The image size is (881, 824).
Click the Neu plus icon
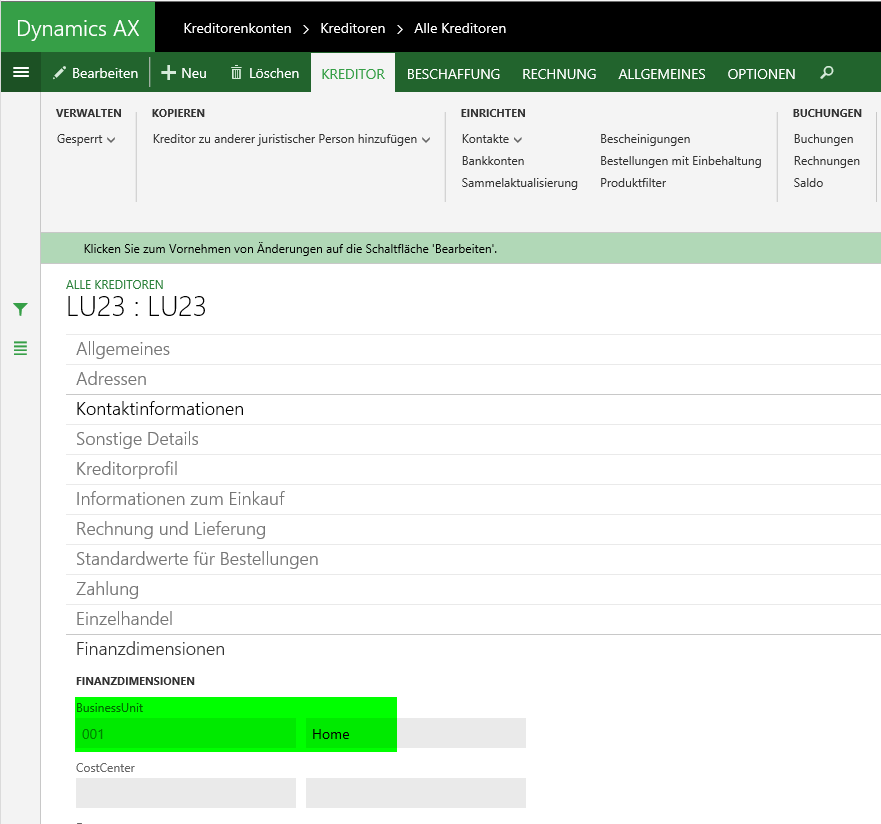pyautogui.click(x=168, y=73)
